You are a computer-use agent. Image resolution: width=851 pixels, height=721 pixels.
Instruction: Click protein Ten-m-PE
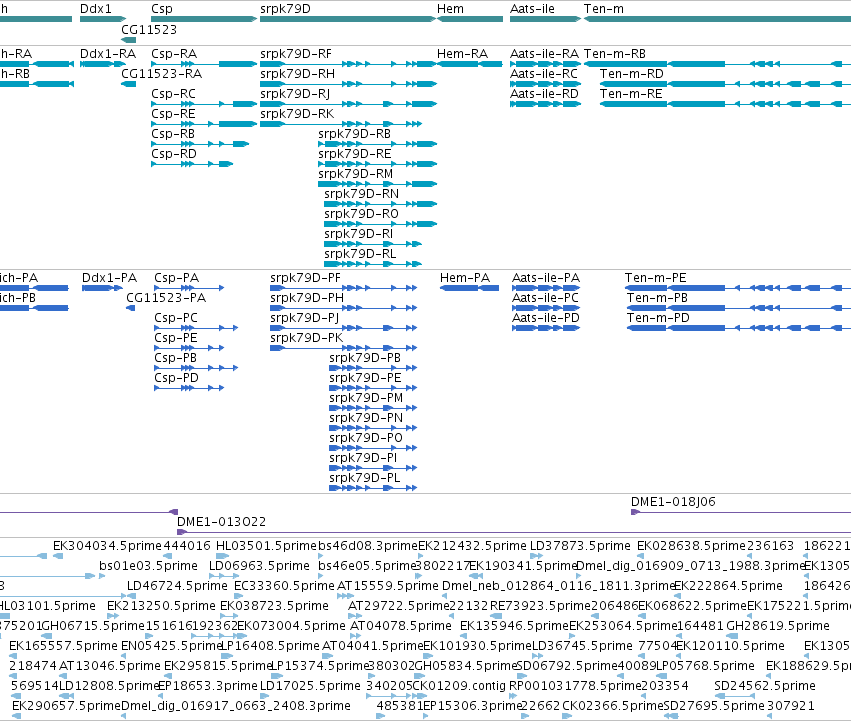(738, 288)
